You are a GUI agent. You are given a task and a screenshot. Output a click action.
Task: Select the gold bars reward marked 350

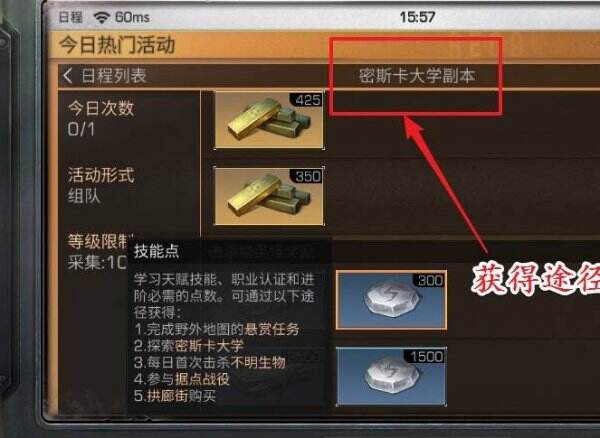pyautogui.click(x=269, y=196)
